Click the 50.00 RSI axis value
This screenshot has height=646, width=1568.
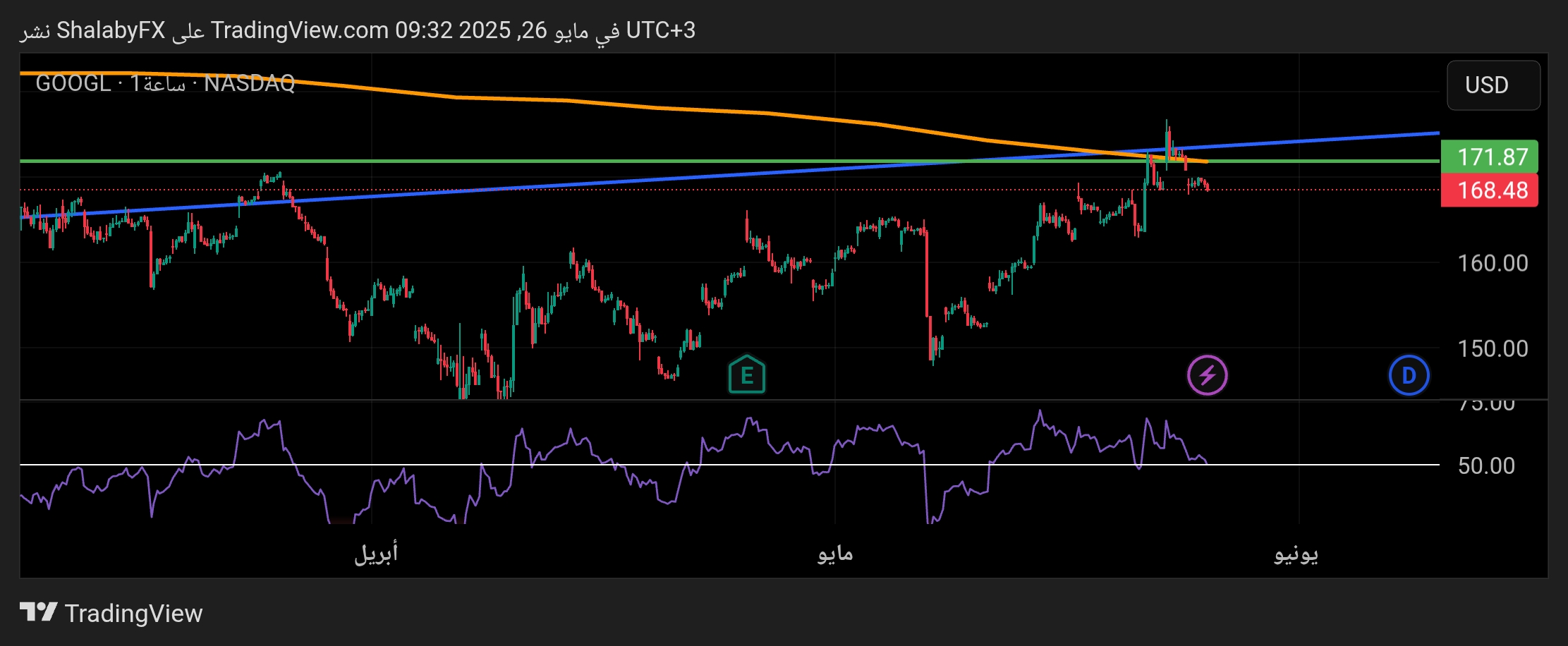1486,465
